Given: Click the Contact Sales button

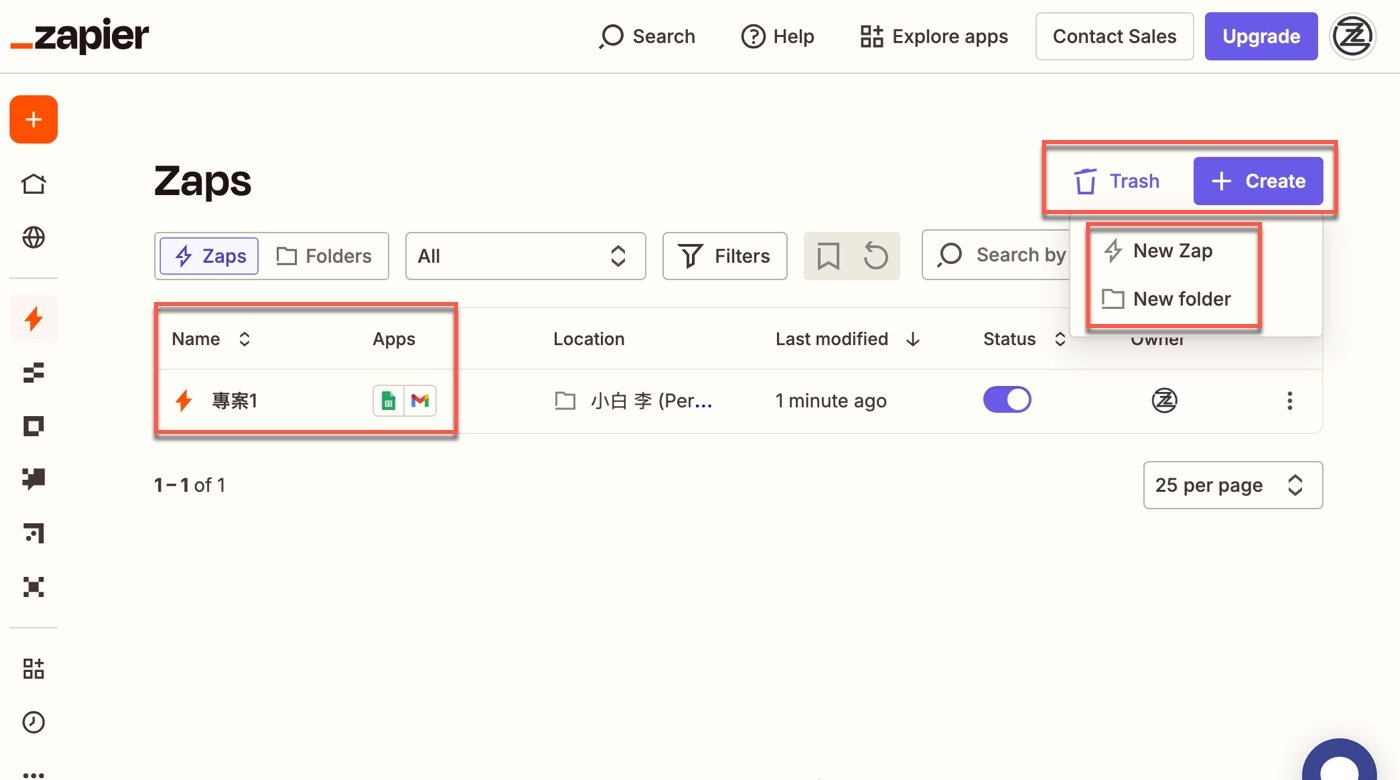Looking at the screenshot, I should click(x=1114, y=37).
